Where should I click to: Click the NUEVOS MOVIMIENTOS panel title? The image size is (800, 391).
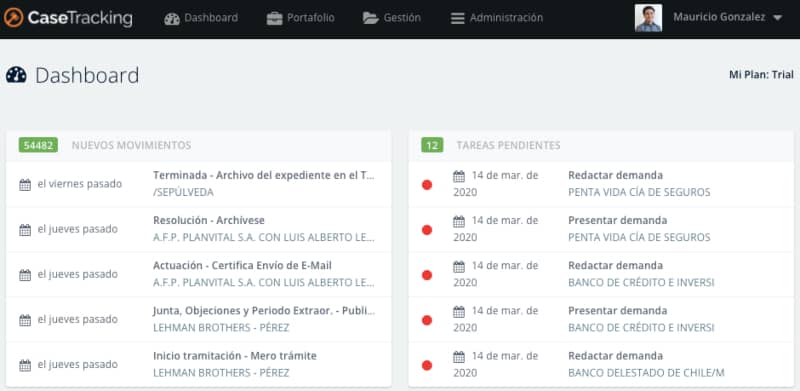coord(132,145)
